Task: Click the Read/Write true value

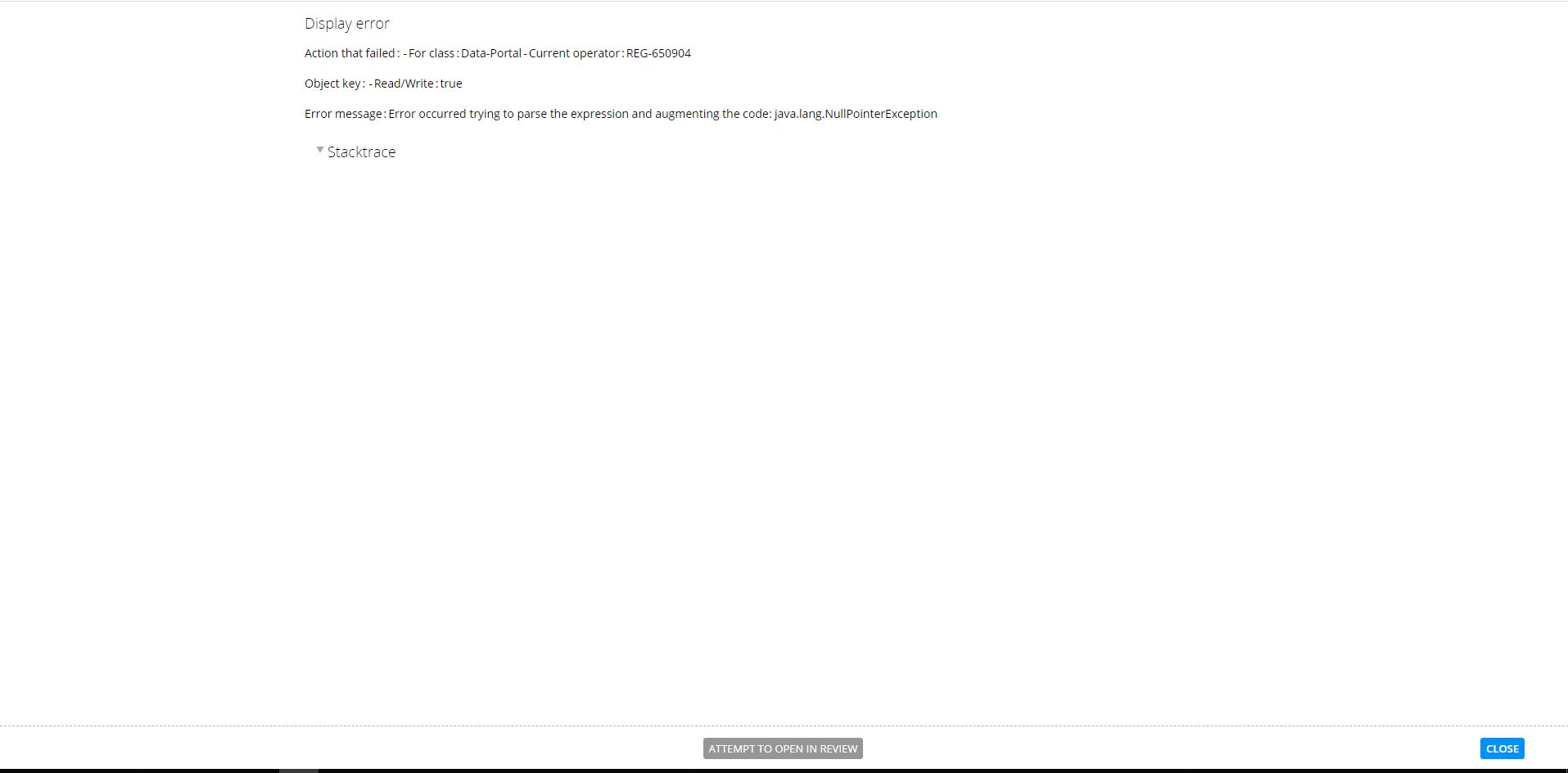Action: click(x=451, y=84)
